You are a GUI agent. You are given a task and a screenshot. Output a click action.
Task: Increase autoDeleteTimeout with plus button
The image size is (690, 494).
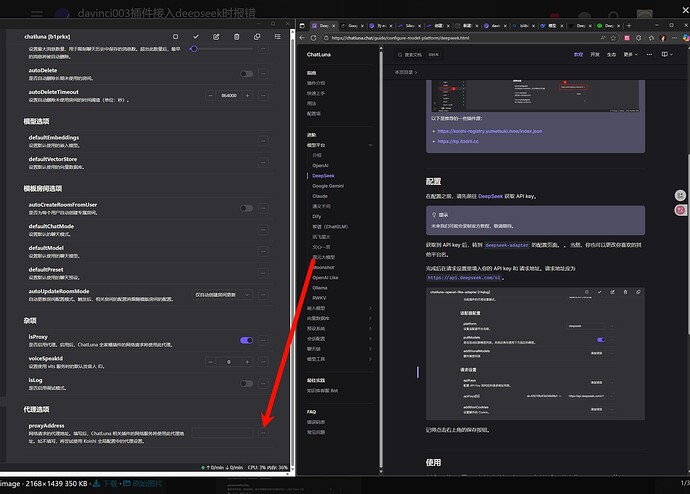tap(248, 95)
